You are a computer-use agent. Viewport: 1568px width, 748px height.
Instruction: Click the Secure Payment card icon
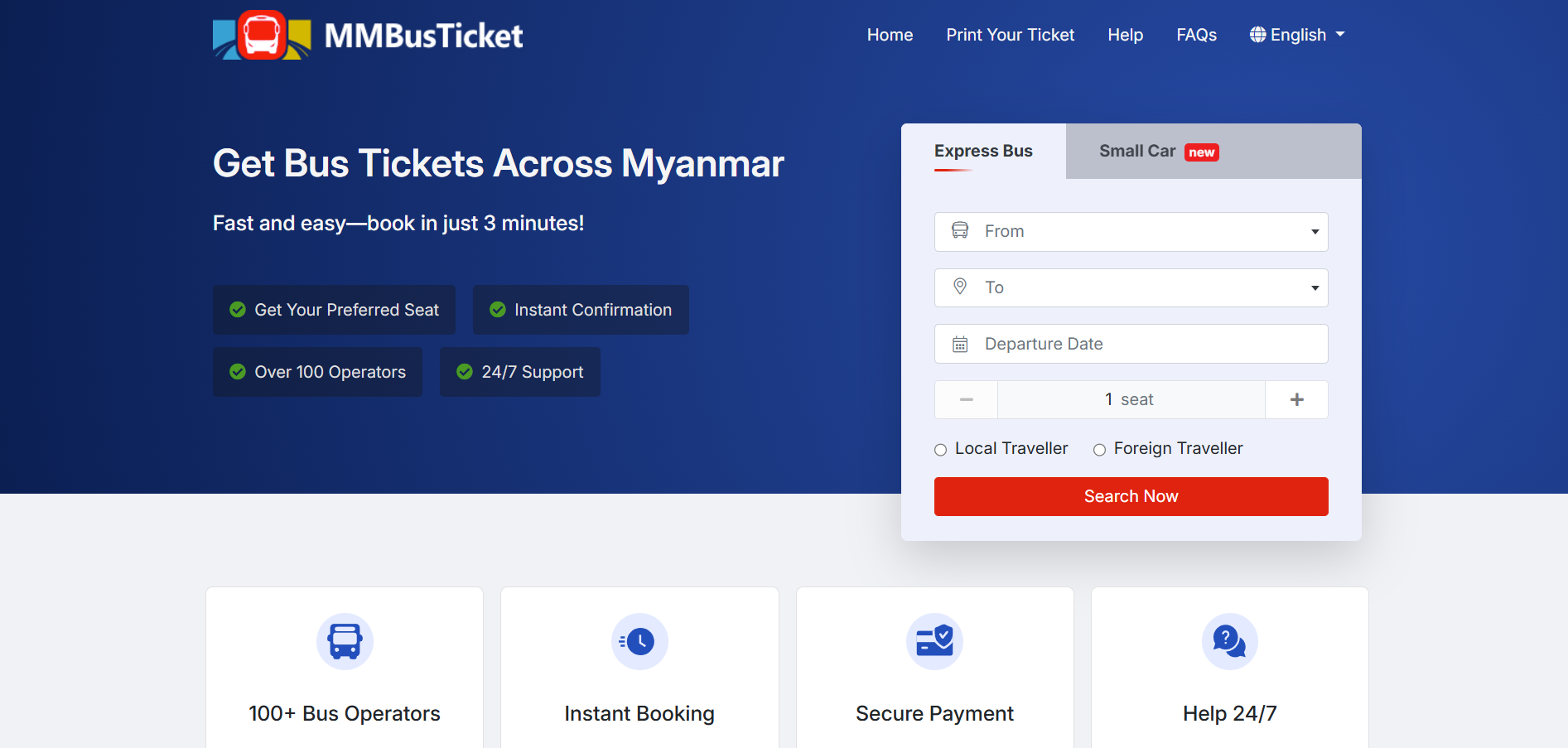[x=934, y=641]
